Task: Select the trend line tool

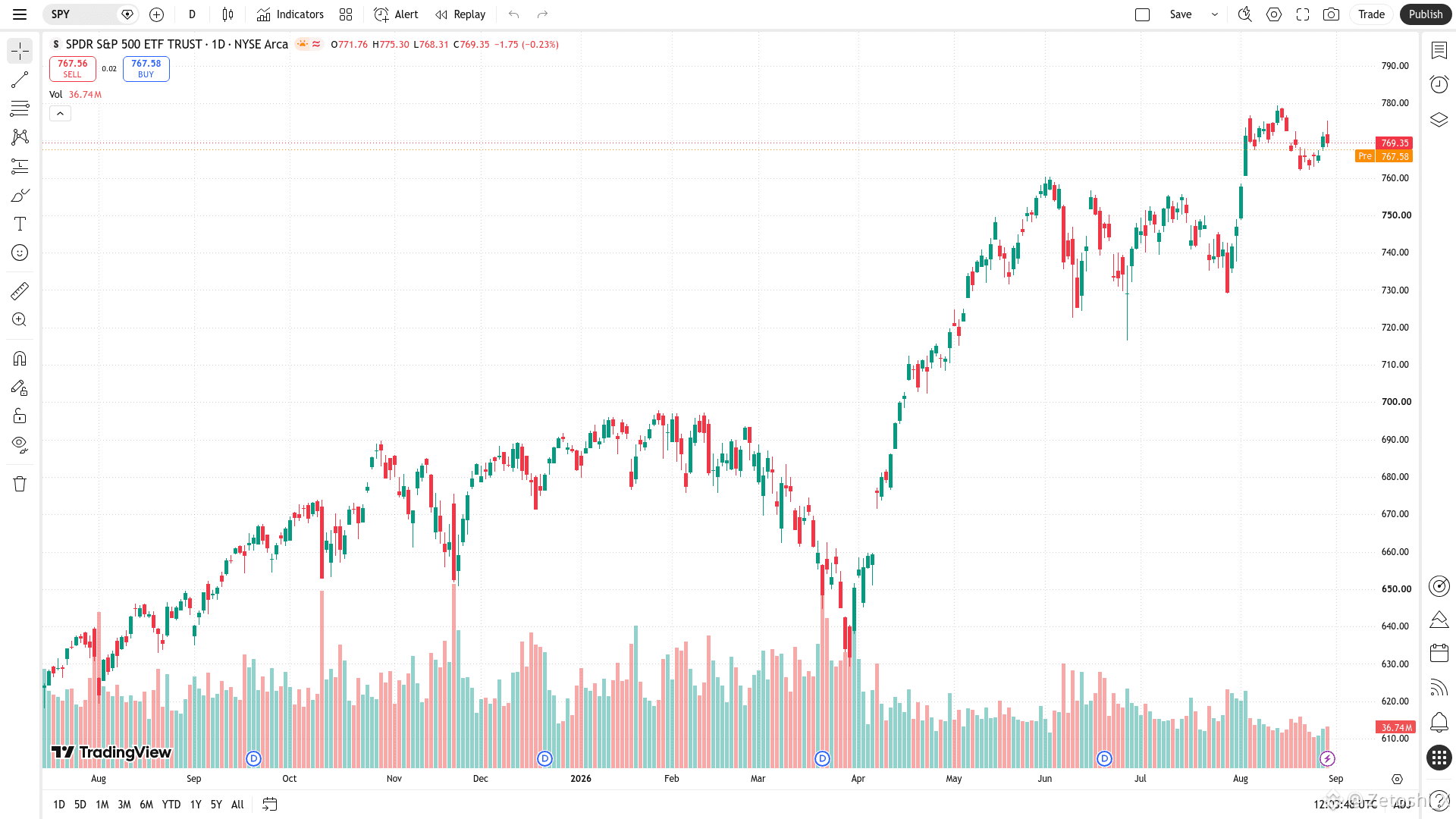Action: coord(20,80)
